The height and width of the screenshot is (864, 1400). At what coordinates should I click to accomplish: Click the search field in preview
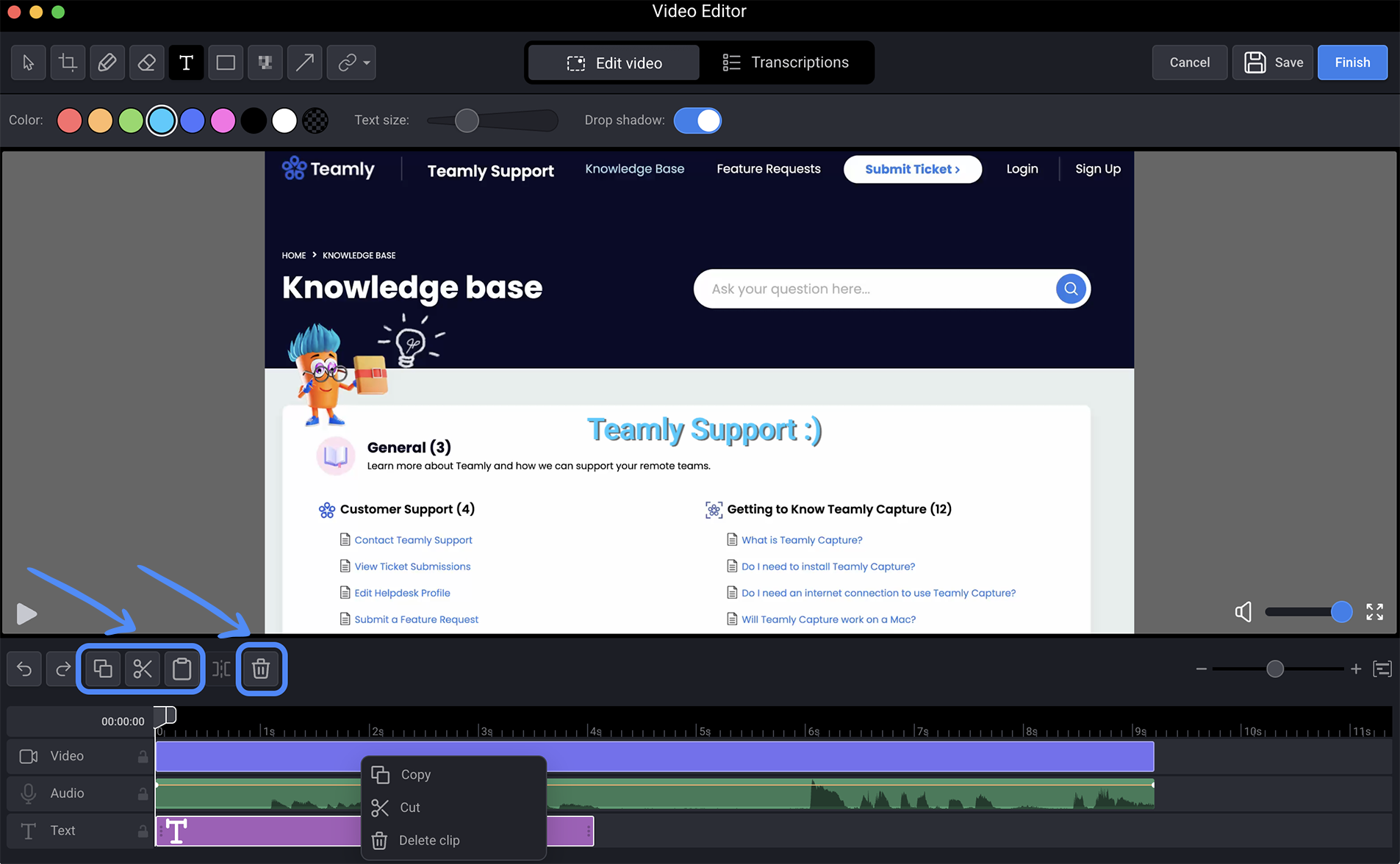point(891,289)
